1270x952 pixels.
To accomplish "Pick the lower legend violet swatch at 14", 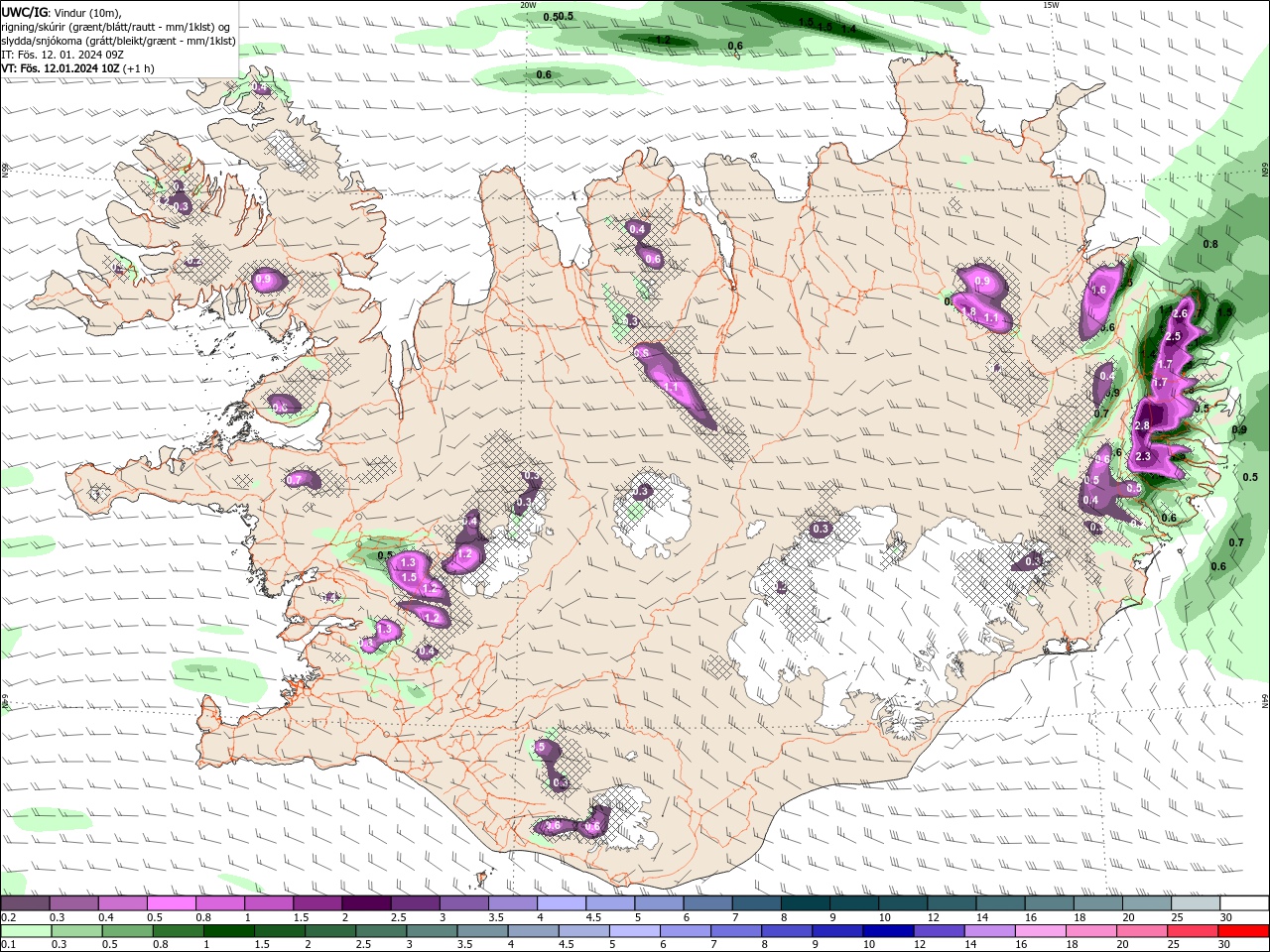I will point(989,931).
